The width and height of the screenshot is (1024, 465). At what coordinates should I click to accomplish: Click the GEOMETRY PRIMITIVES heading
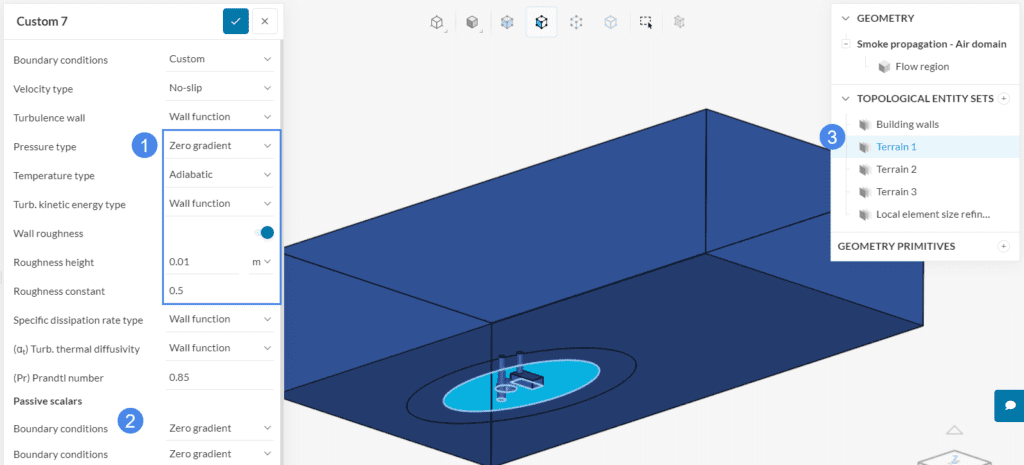point(896,246)
